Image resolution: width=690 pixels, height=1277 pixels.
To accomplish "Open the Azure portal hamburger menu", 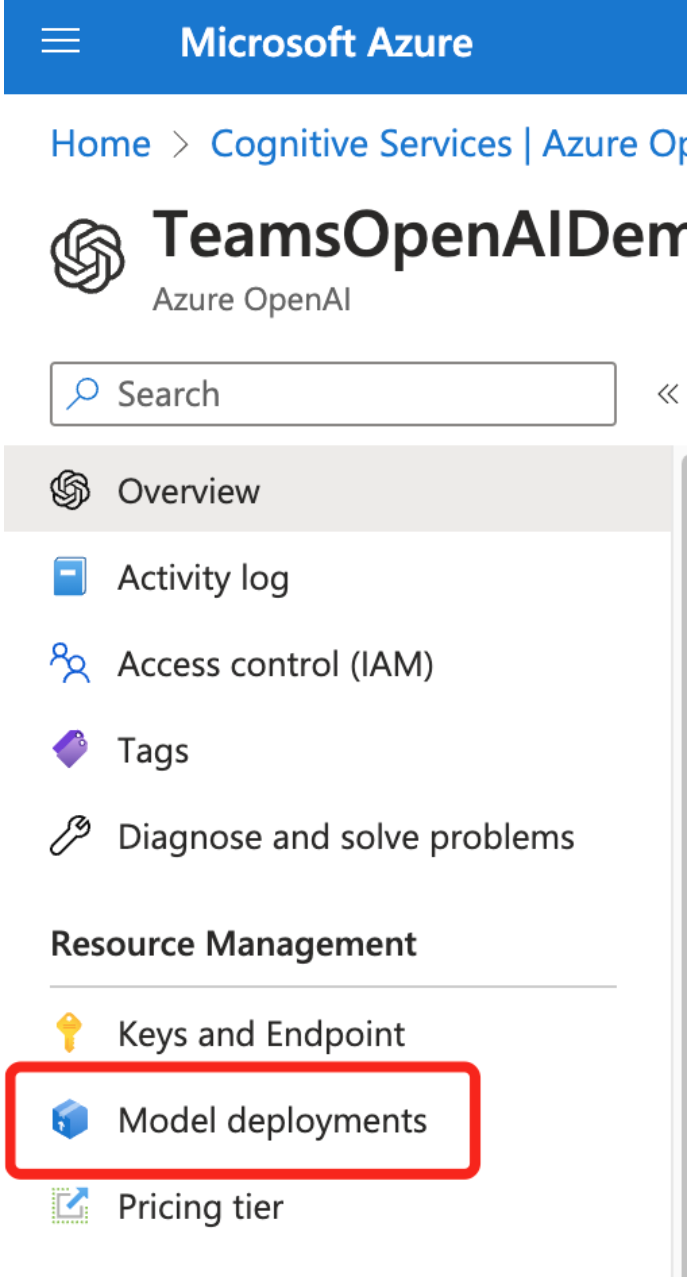I will point(60,42).
